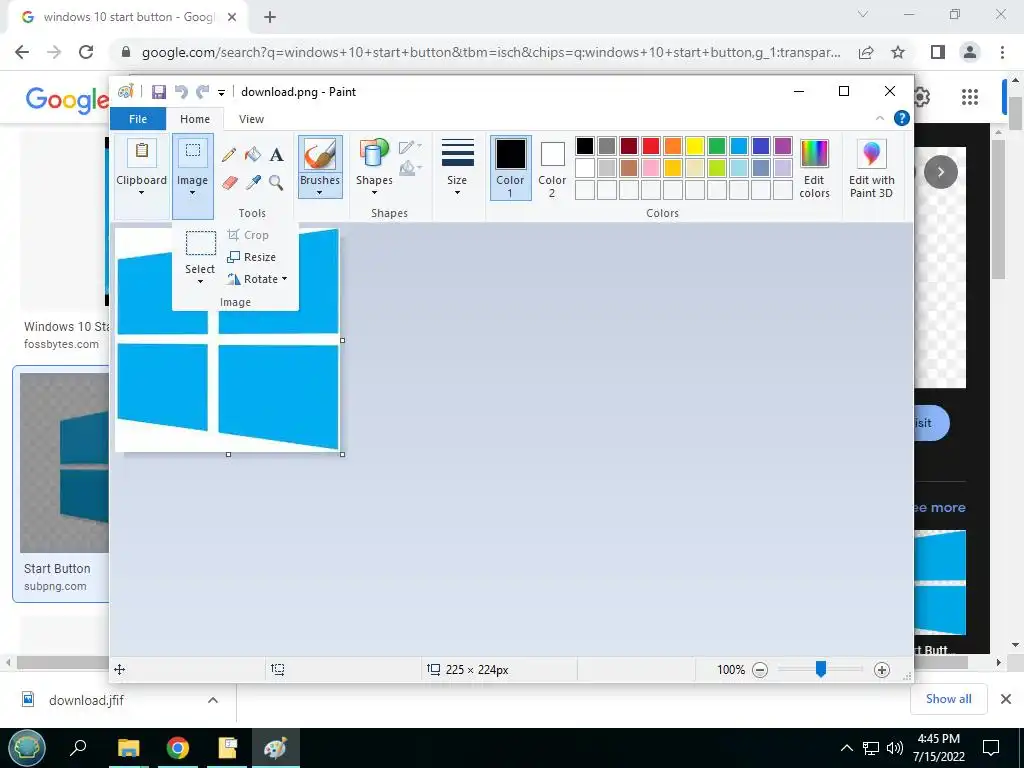Open the Start button on taskbar
This screenshot has width=1024, height=768.
tap(27, 748)
